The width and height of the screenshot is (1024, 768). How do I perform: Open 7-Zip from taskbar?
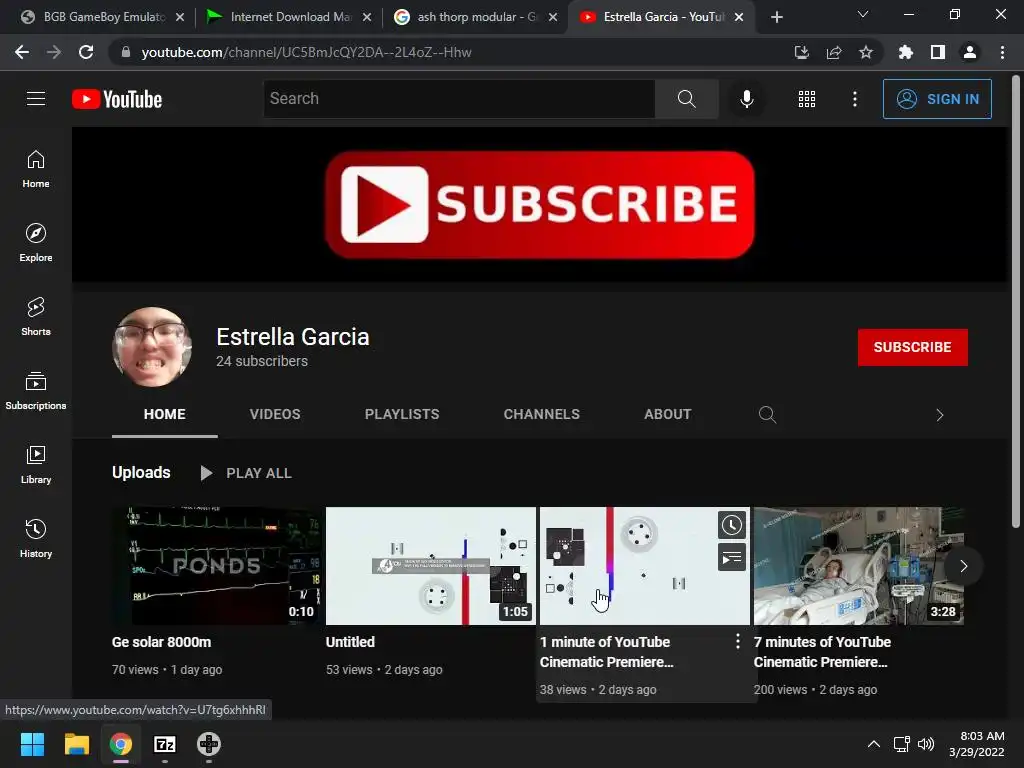pyautogui.click(x=165, y=744)
